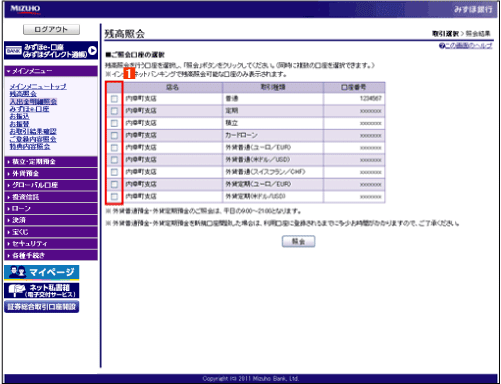The width and height of the screenshot is (501, 384).
Task: Click the 店名 column header
Action: coord(173,87)
